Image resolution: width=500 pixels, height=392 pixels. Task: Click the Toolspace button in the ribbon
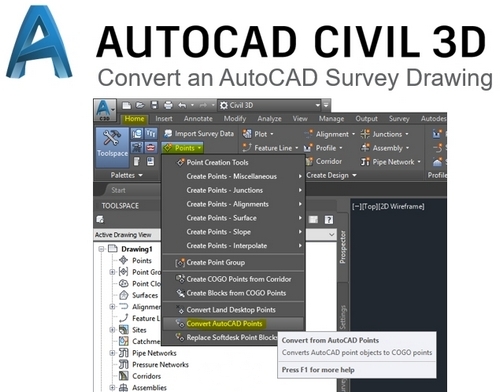[112, 147]
